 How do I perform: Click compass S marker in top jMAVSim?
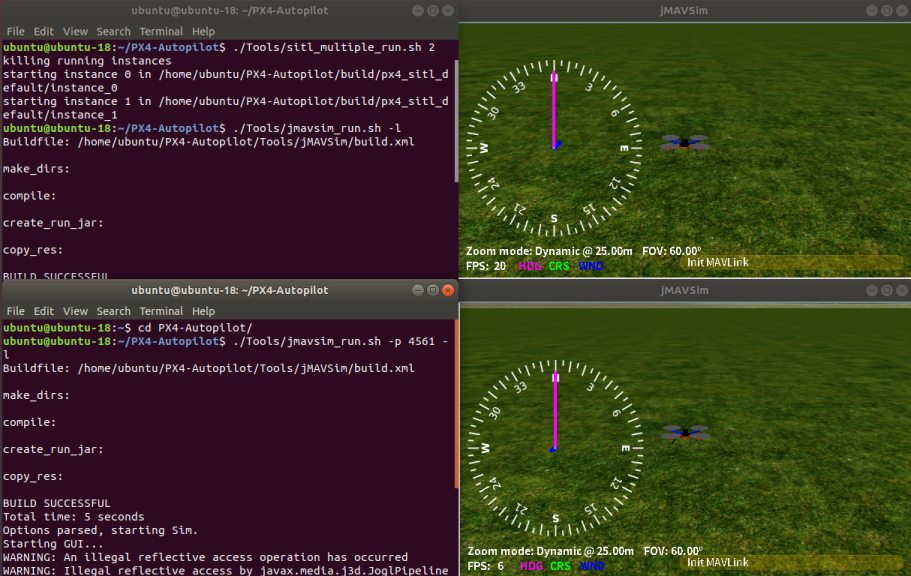coord(554,219)
